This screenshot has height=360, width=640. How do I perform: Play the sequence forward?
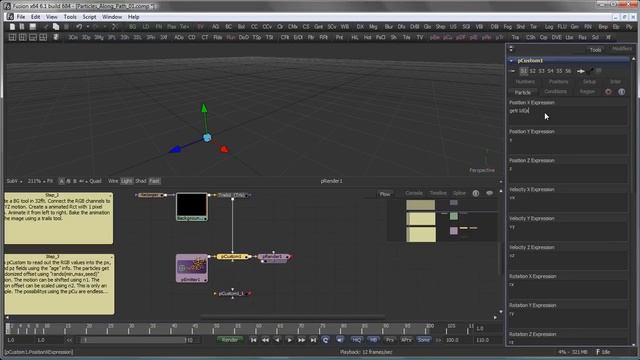[x=289, y=340]
